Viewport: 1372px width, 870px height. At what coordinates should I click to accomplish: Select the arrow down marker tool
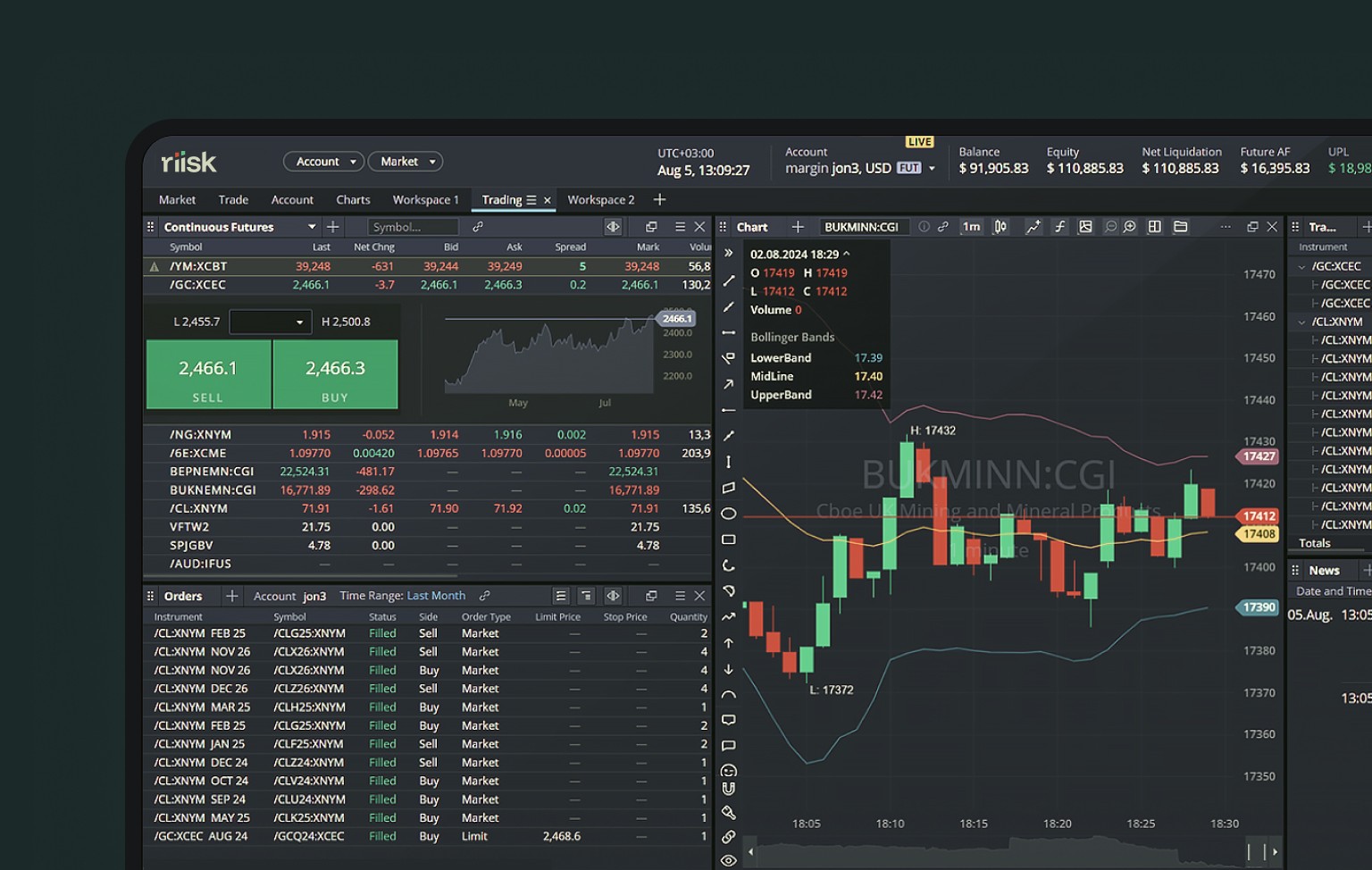729,669
